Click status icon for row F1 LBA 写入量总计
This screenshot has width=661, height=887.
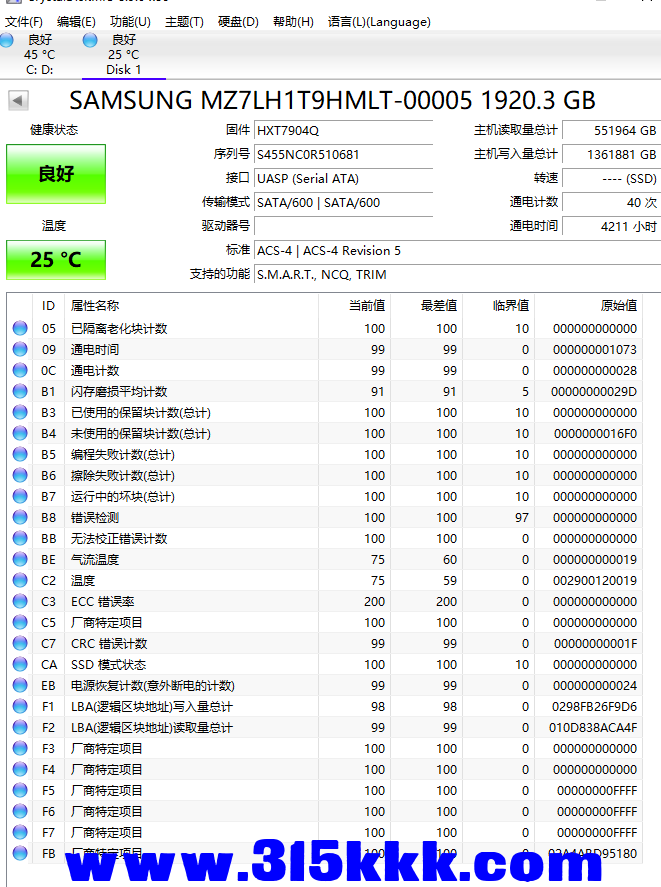pyautogui.click(x=20, y=706)
